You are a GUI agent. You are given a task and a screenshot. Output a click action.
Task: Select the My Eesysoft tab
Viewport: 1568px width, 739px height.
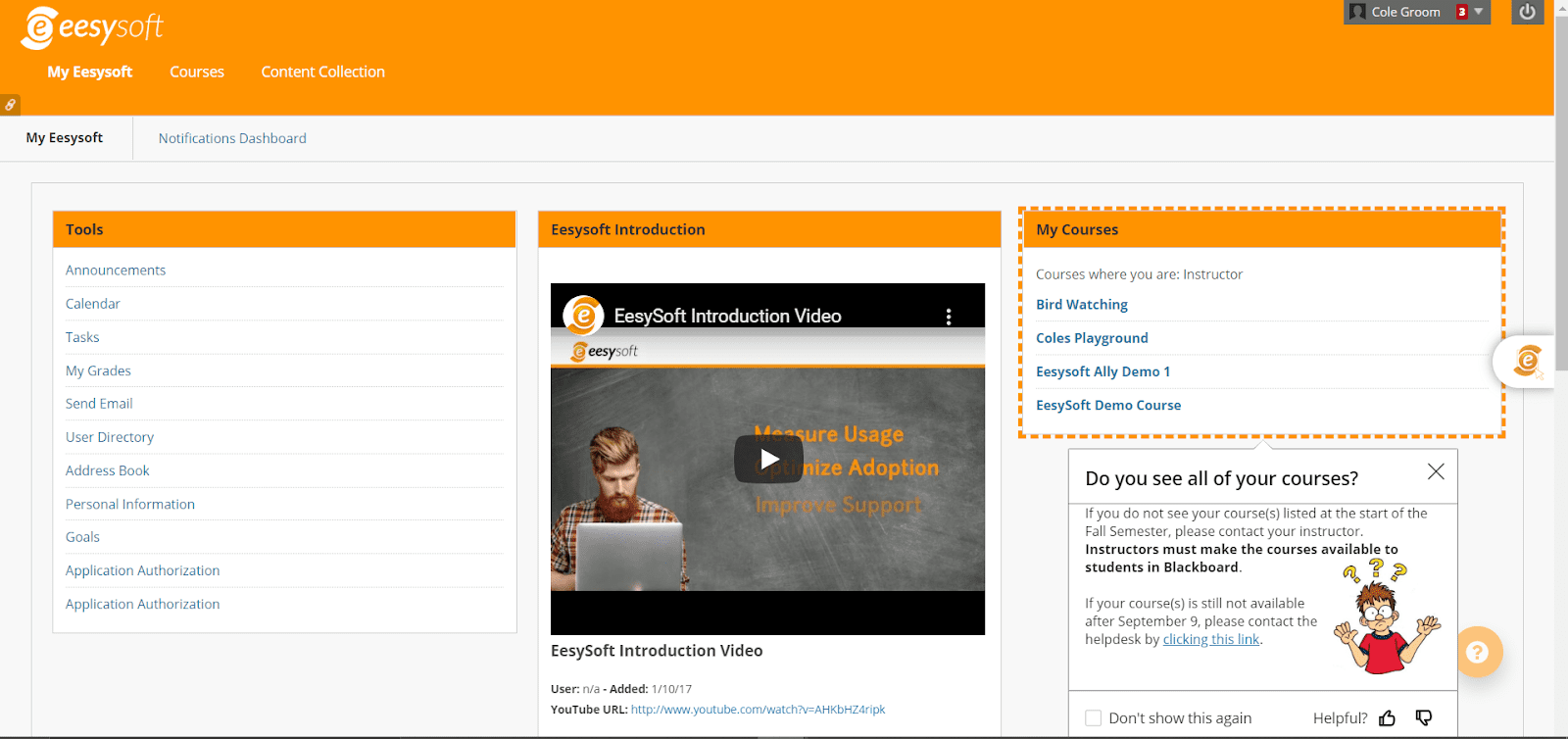65,138
